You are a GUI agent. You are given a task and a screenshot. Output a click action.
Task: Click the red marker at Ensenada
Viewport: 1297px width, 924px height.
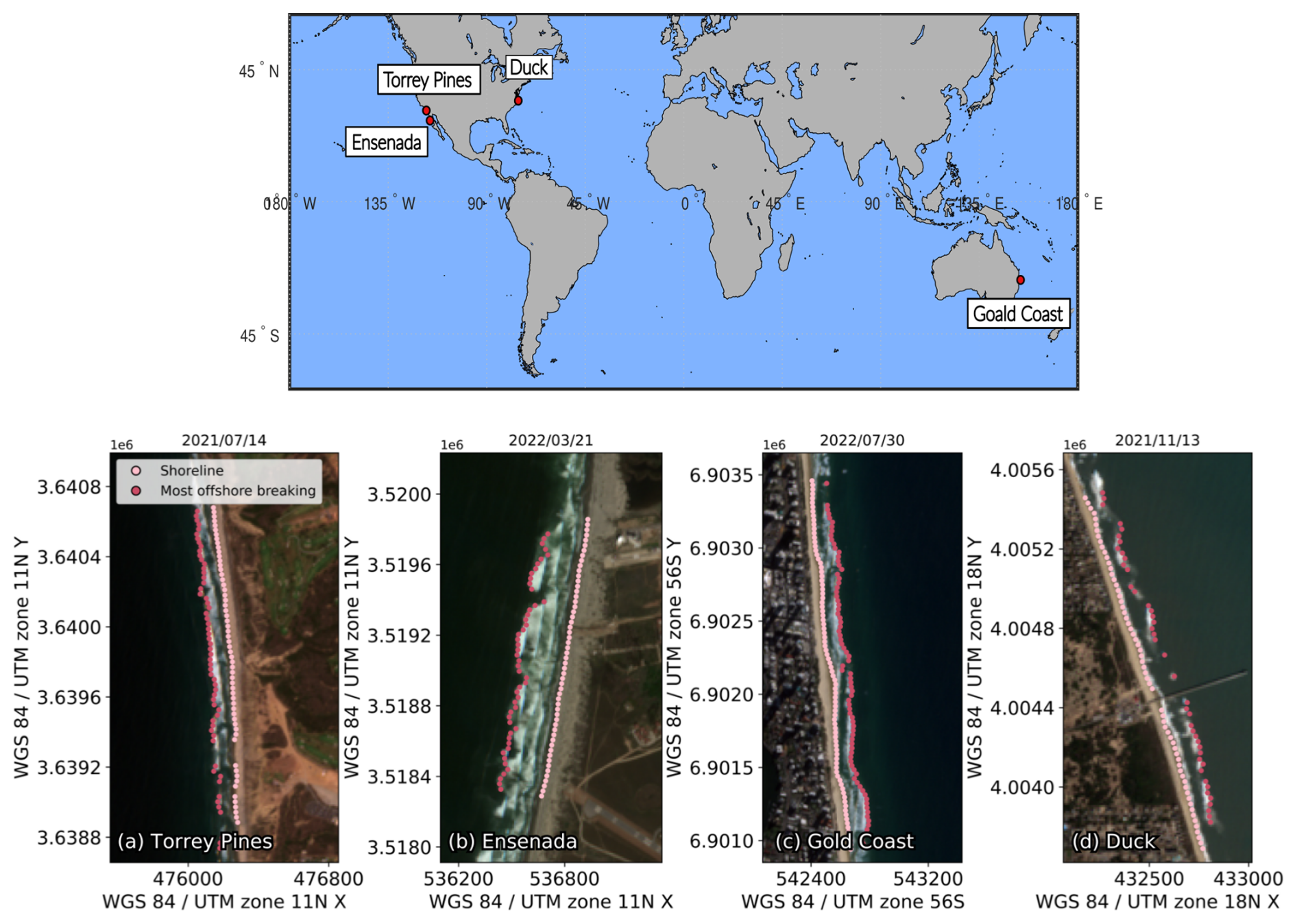[431, 121]
